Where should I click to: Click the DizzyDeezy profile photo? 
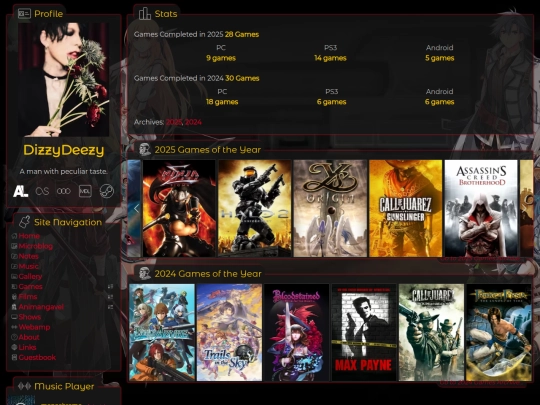point(64,80)
